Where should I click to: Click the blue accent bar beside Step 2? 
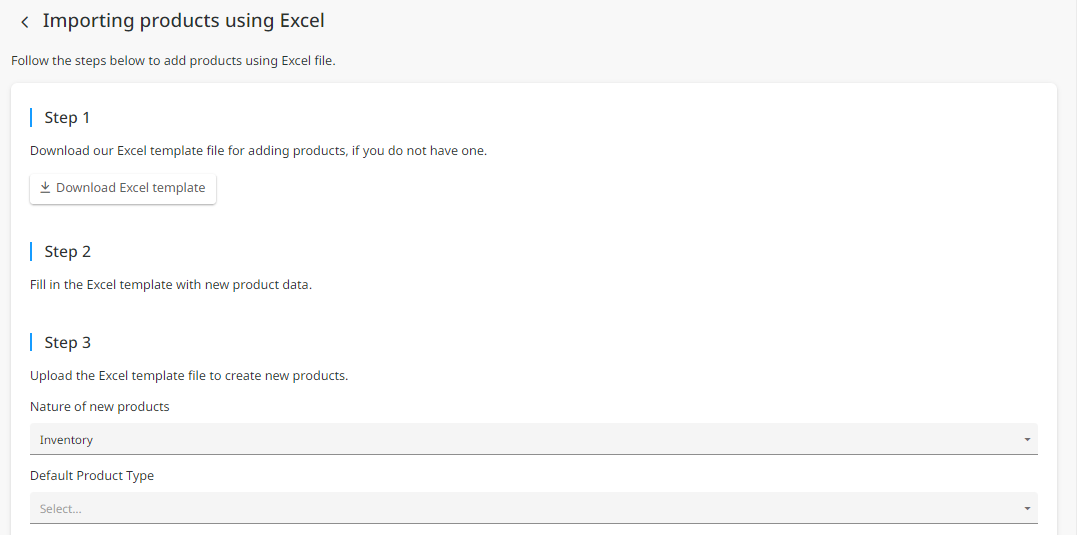[31, 251]
